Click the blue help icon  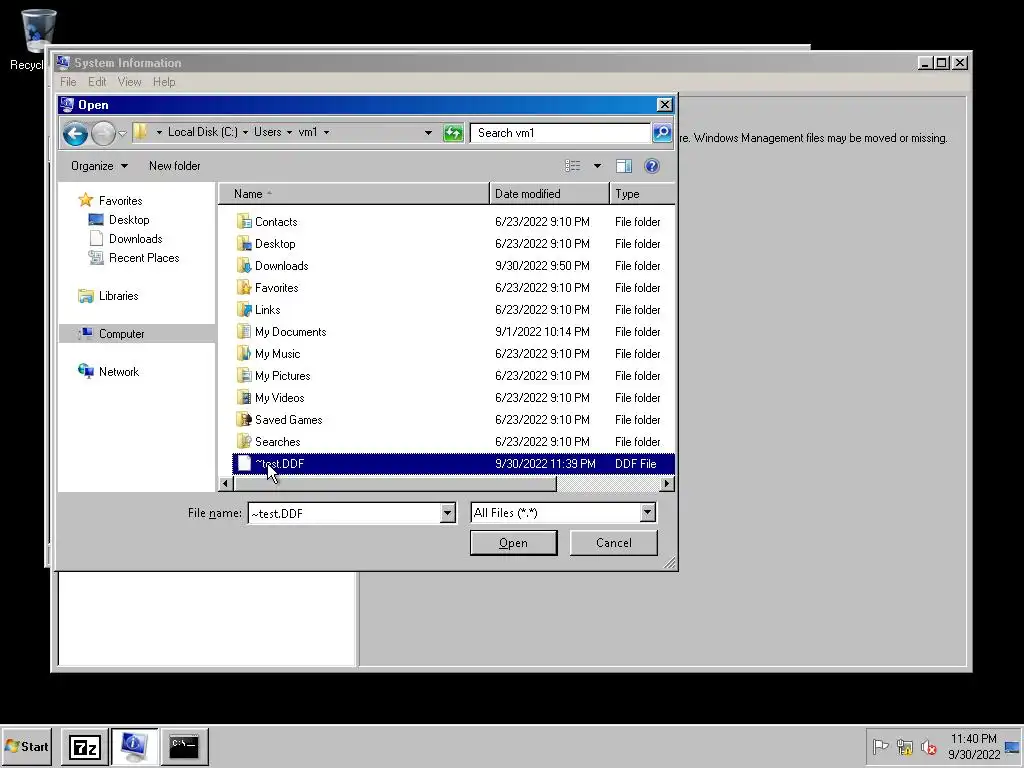click(x=651, y=166)
